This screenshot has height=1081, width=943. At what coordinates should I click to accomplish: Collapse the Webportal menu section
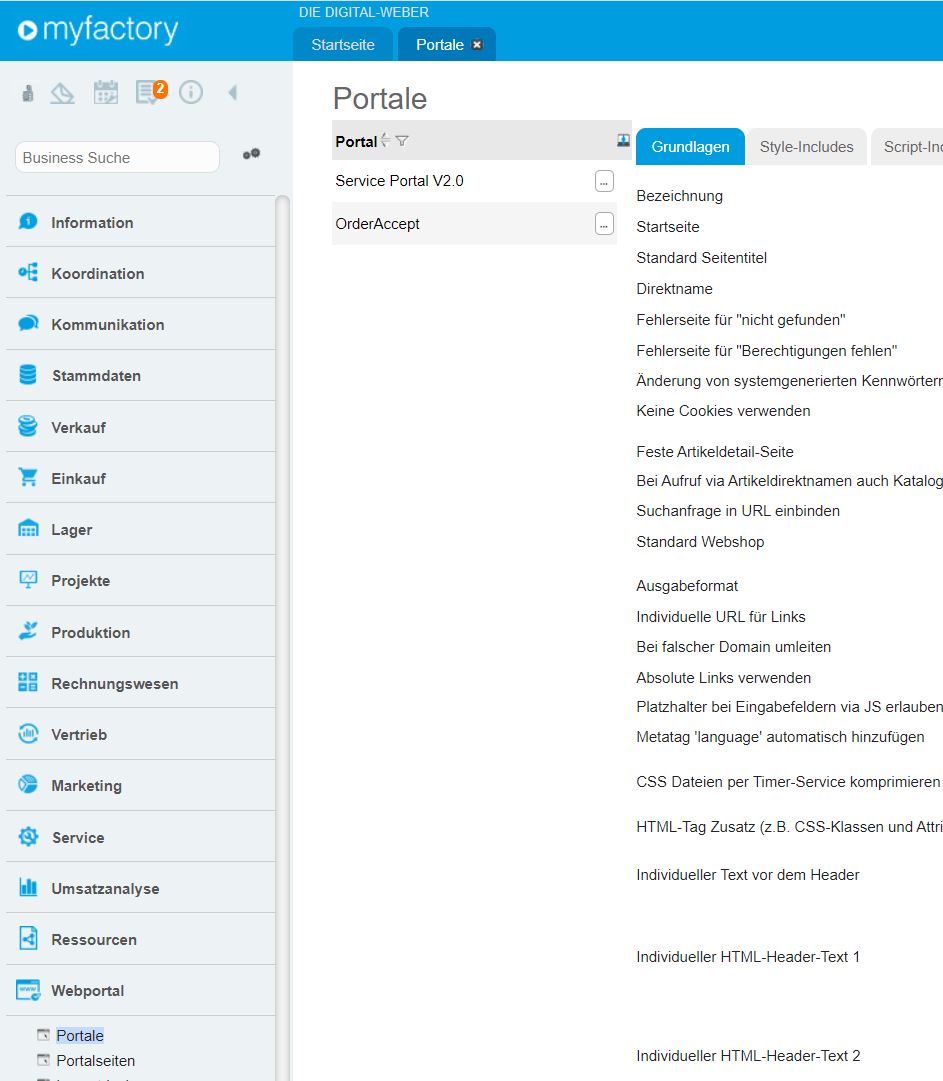point(88,991)
